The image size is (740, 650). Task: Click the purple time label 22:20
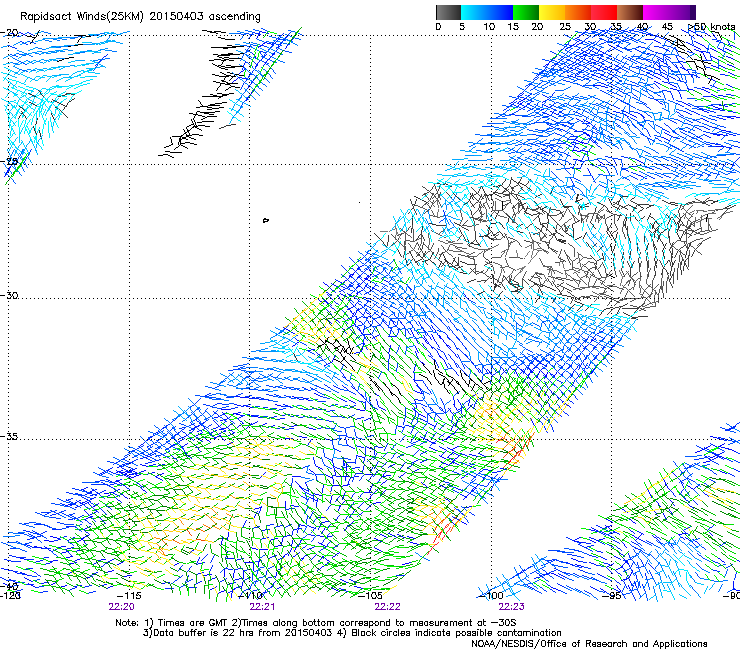pyautogui.click(x=121, y=607)
